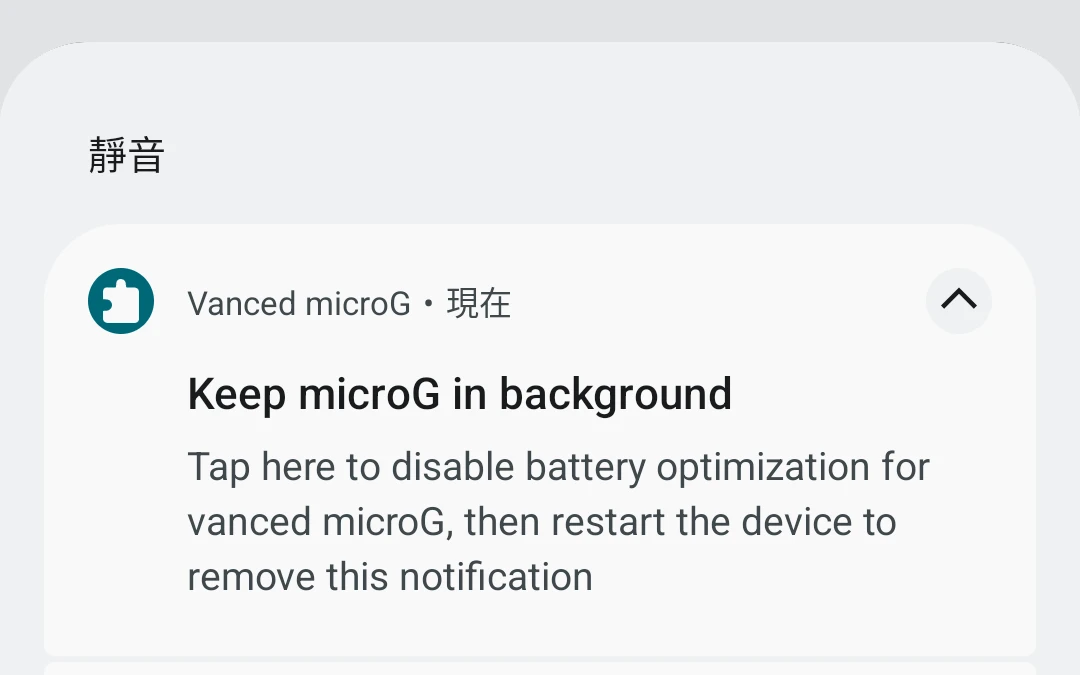Tap the word "battery" in the notification message
This screenshot has width=1080, height=675.
point(585,468)
